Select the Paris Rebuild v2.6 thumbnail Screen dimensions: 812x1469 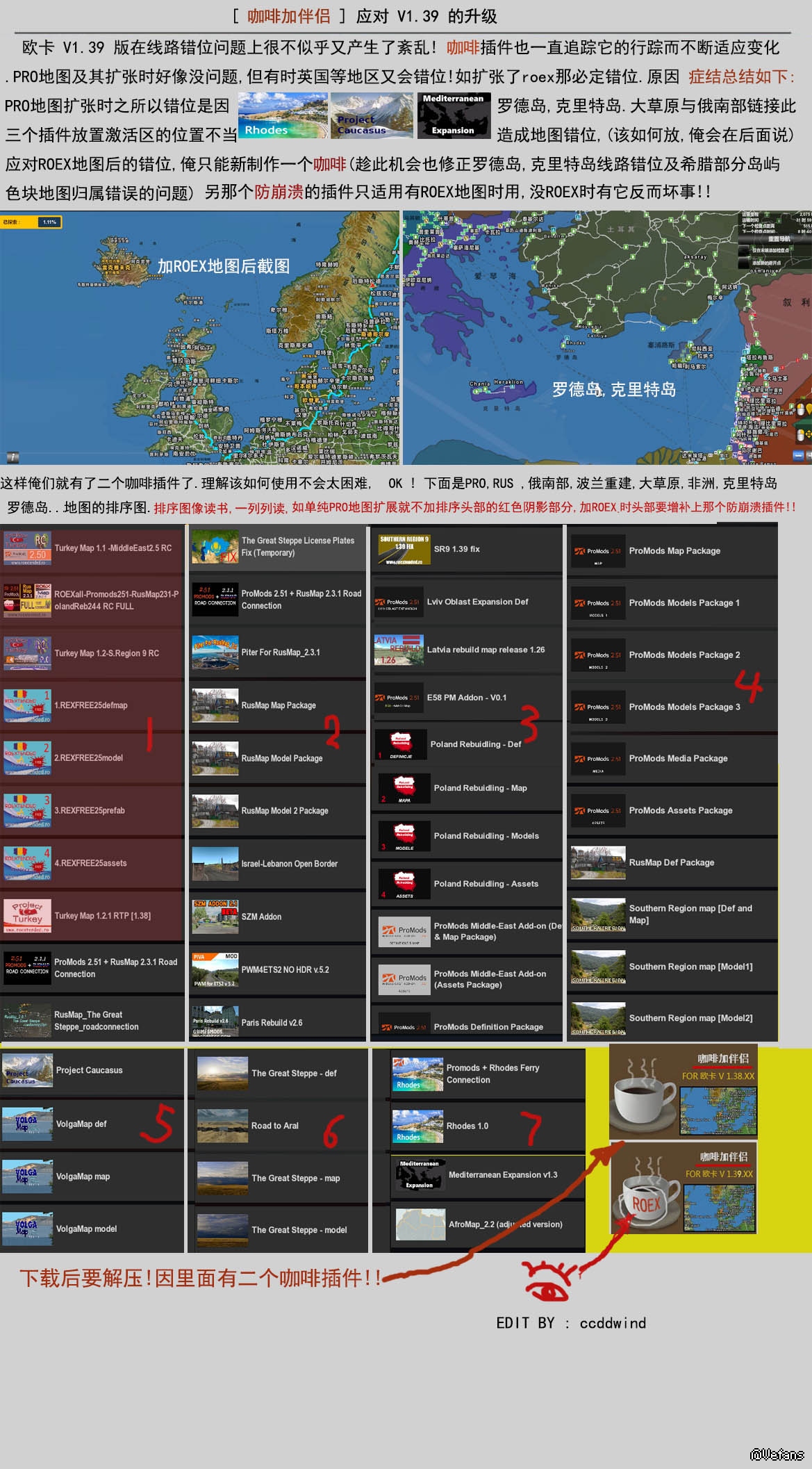(x=215, y=1022)
